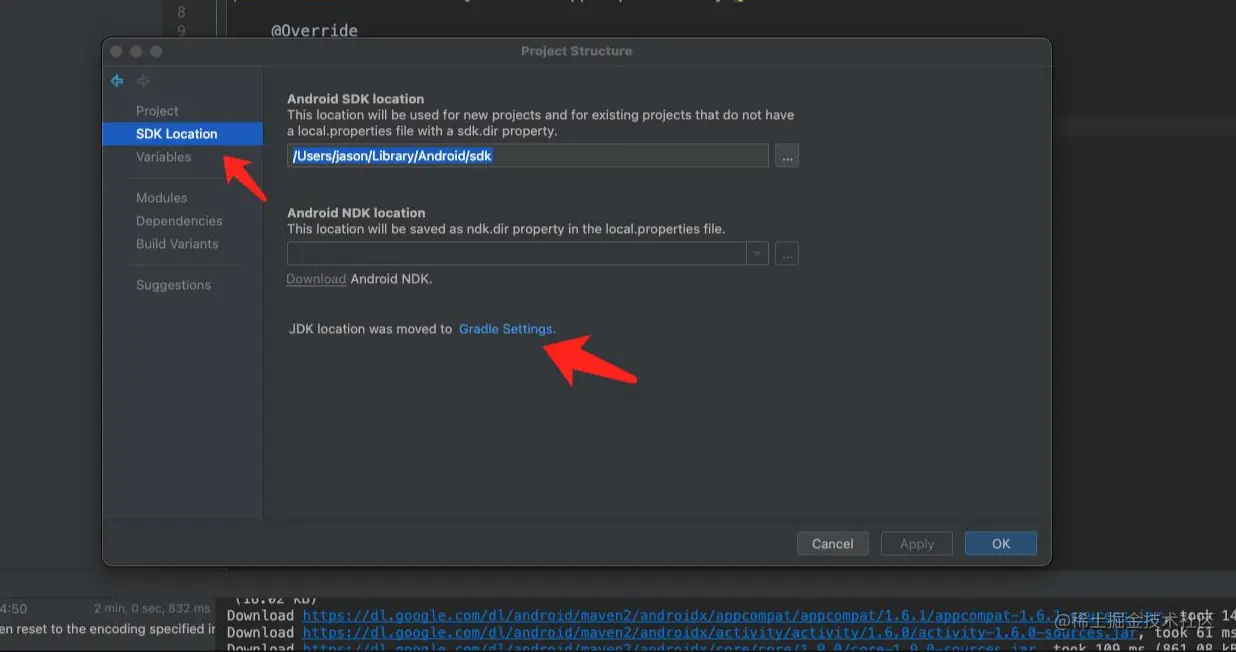
Task: Click the forward navigation arrow
Action: click(x=143, y=81)
